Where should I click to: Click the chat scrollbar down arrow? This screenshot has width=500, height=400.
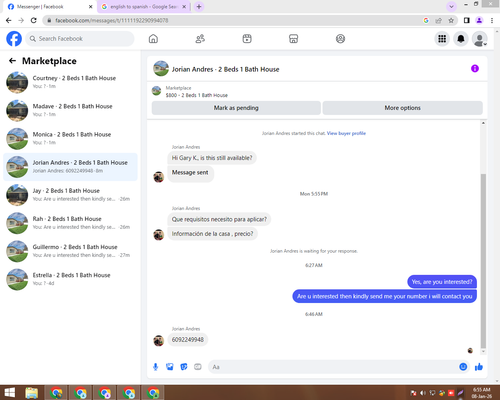point(483,352)
